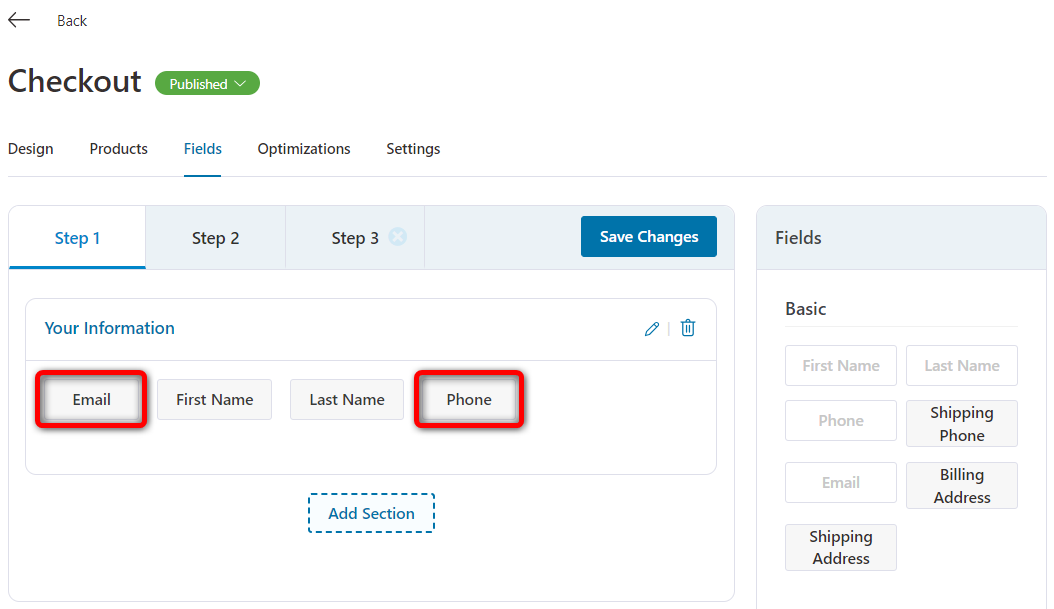Select the Last Name field in Your Information

click(x=347, y=399)
